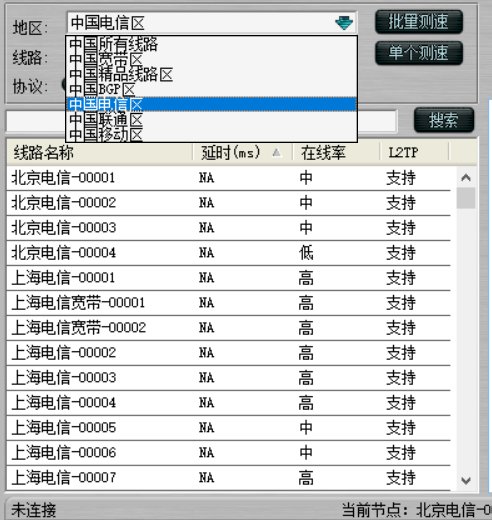Select row 上海电信-00004
This screenshot has height=520, width=492.
(x=228, y=403)
